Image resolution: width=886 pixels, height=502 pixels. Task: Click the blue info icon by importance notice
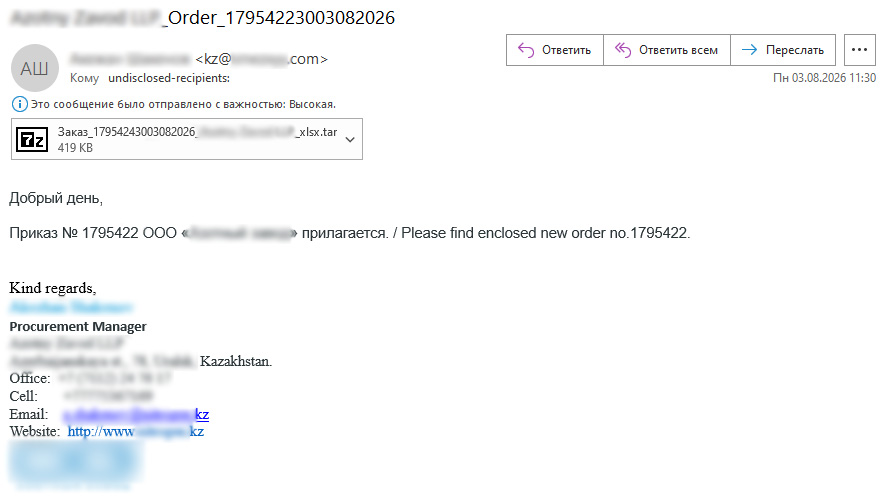[19, 104]
